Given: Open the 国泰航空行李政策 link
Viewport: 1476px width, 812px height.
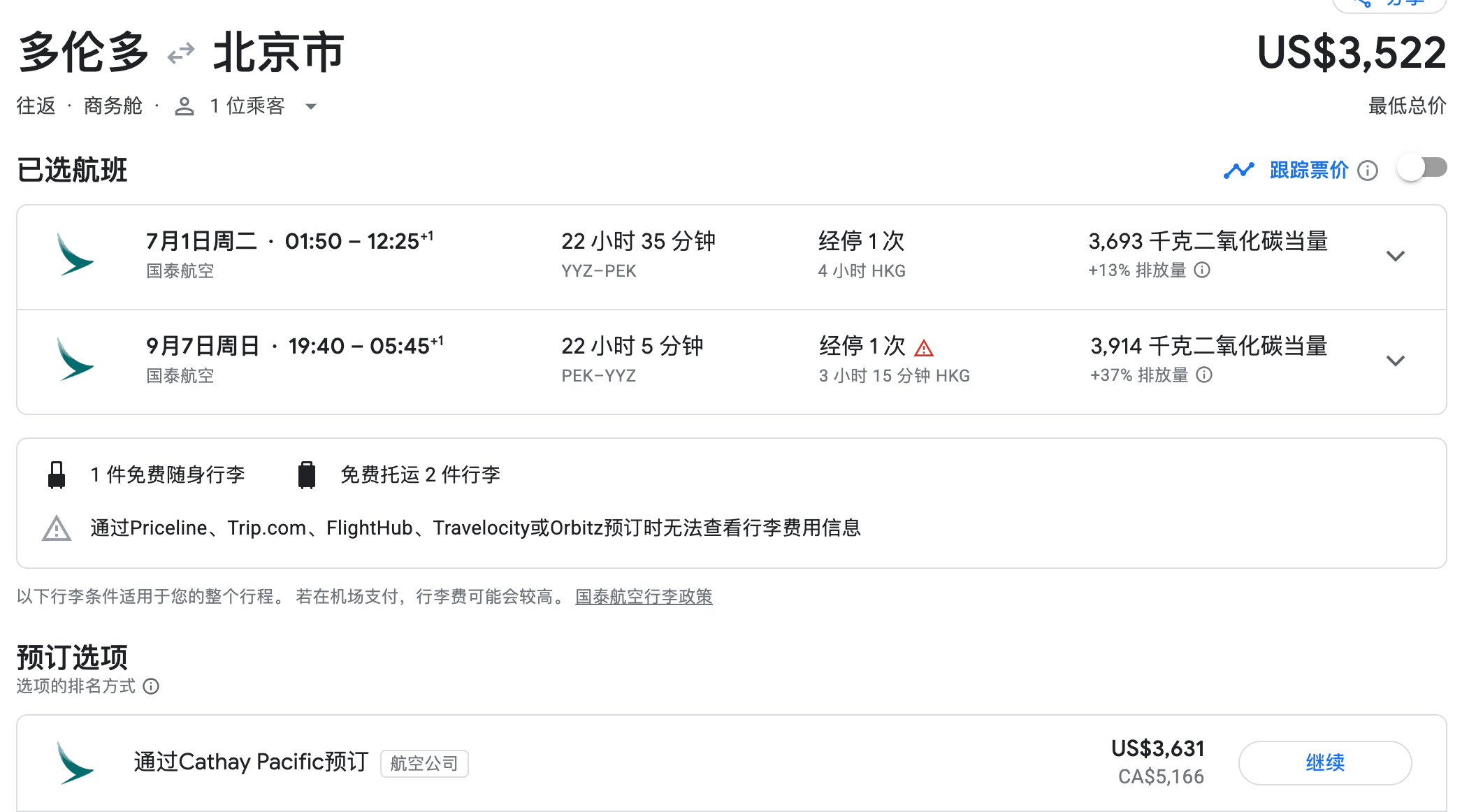Looking at the screenshot, I should [x=644, y=596].
